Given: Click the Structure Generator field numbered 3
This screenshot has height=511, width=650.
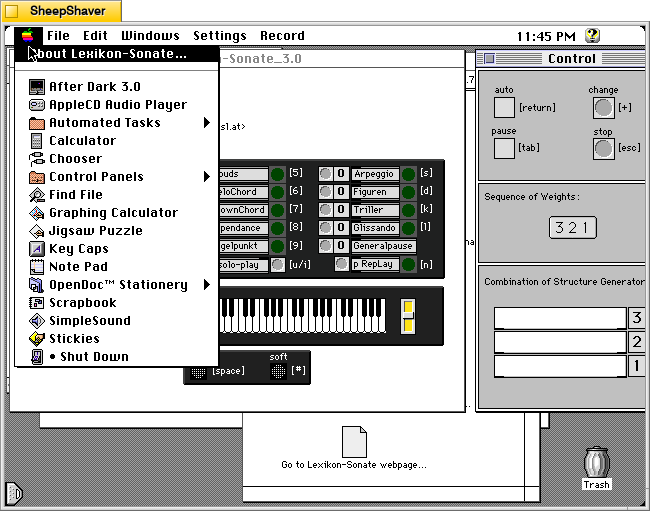Looking at the screenshot, I should coord(560,318).
